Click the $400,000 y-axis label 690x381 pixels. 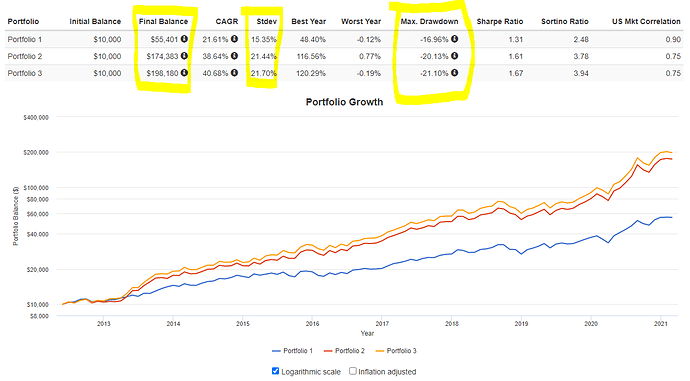point(36,117)
